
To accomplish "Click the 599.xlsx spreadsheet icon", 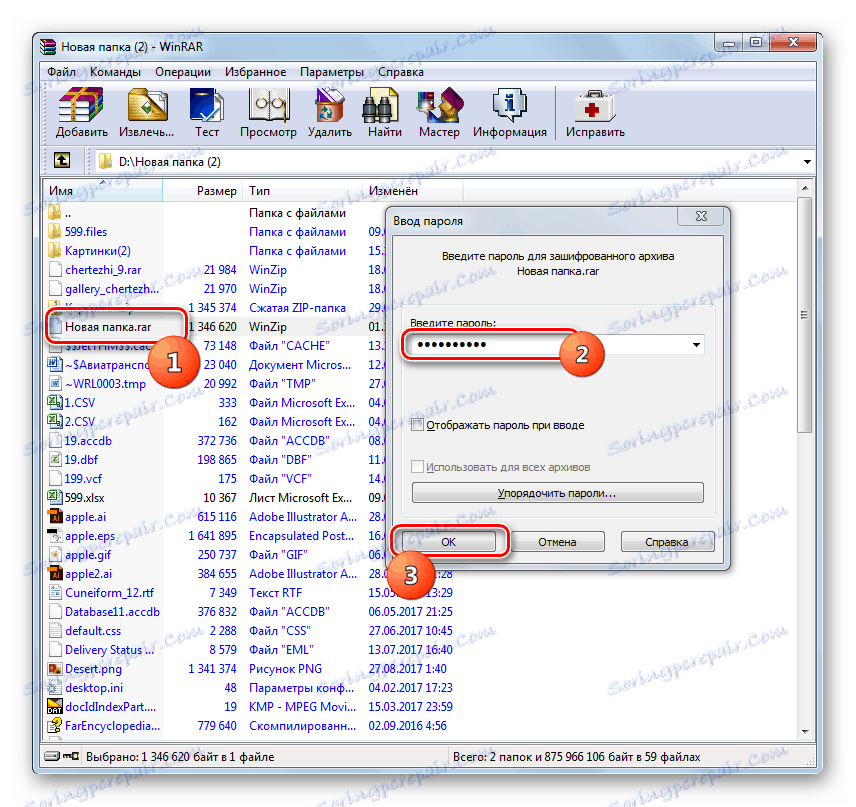I will (55, 497).
